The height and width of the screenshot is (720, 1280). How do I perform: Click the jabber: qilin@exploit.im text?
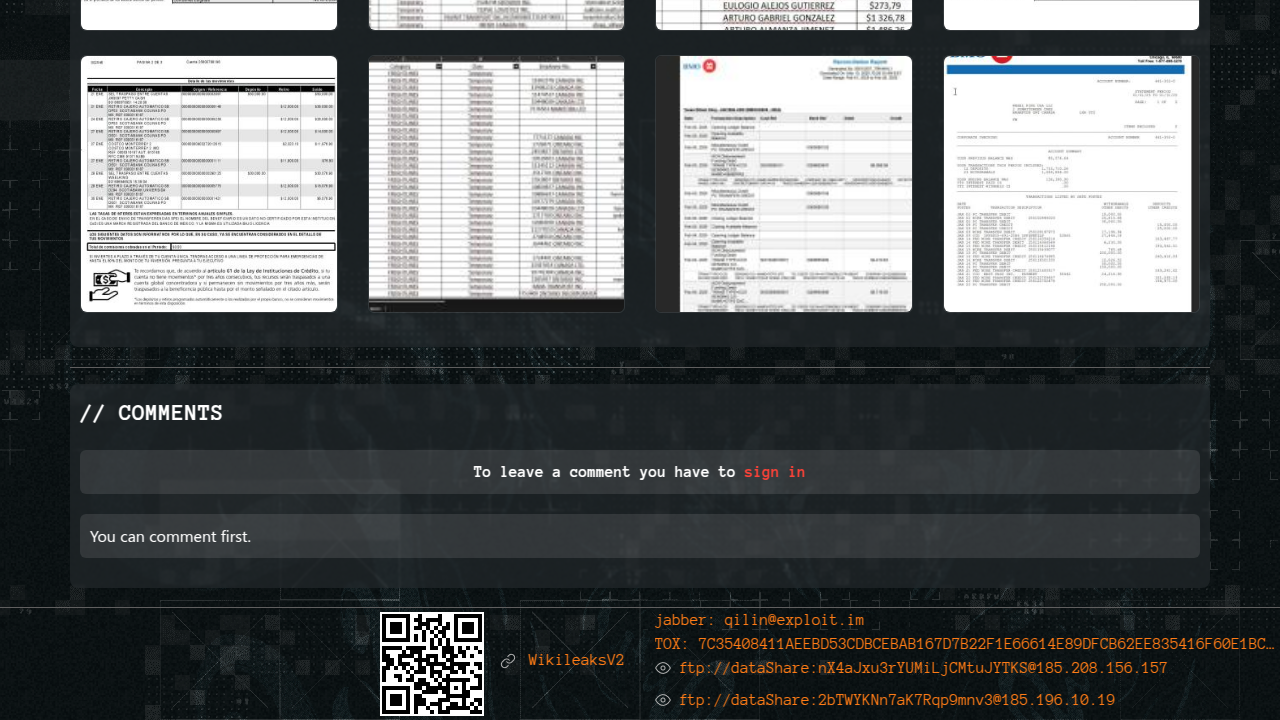[759, 620]
